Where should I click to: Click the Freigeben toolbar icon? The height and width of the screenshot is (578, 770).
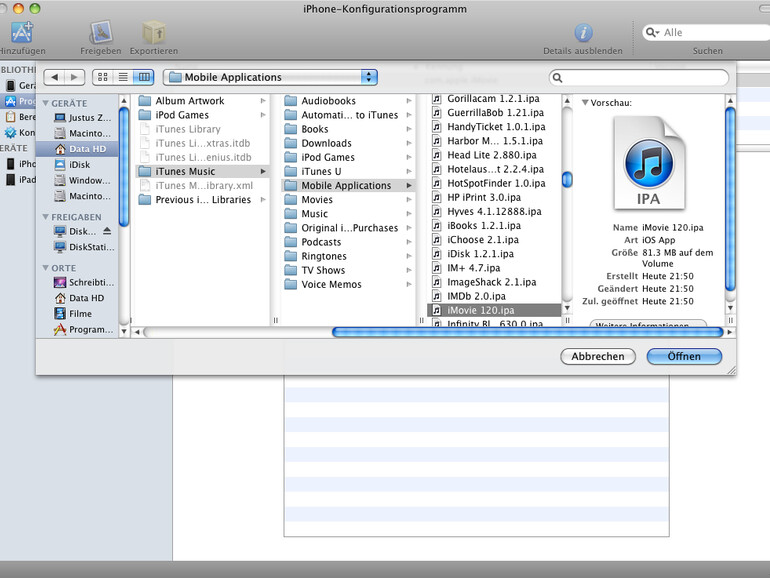tap(100, 33)
